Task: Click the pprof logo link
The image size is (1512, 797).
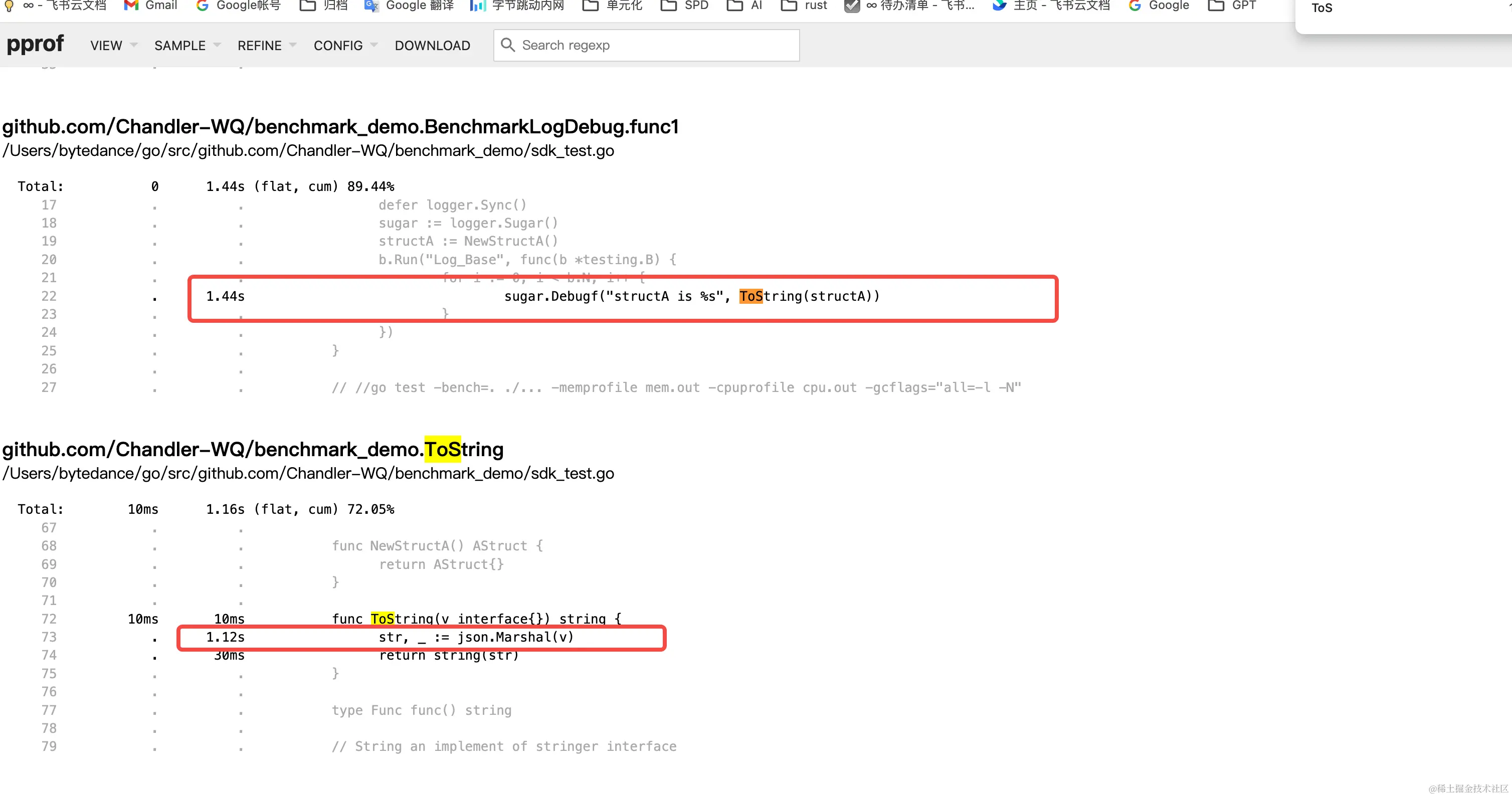Action: [x=35, y=44]
